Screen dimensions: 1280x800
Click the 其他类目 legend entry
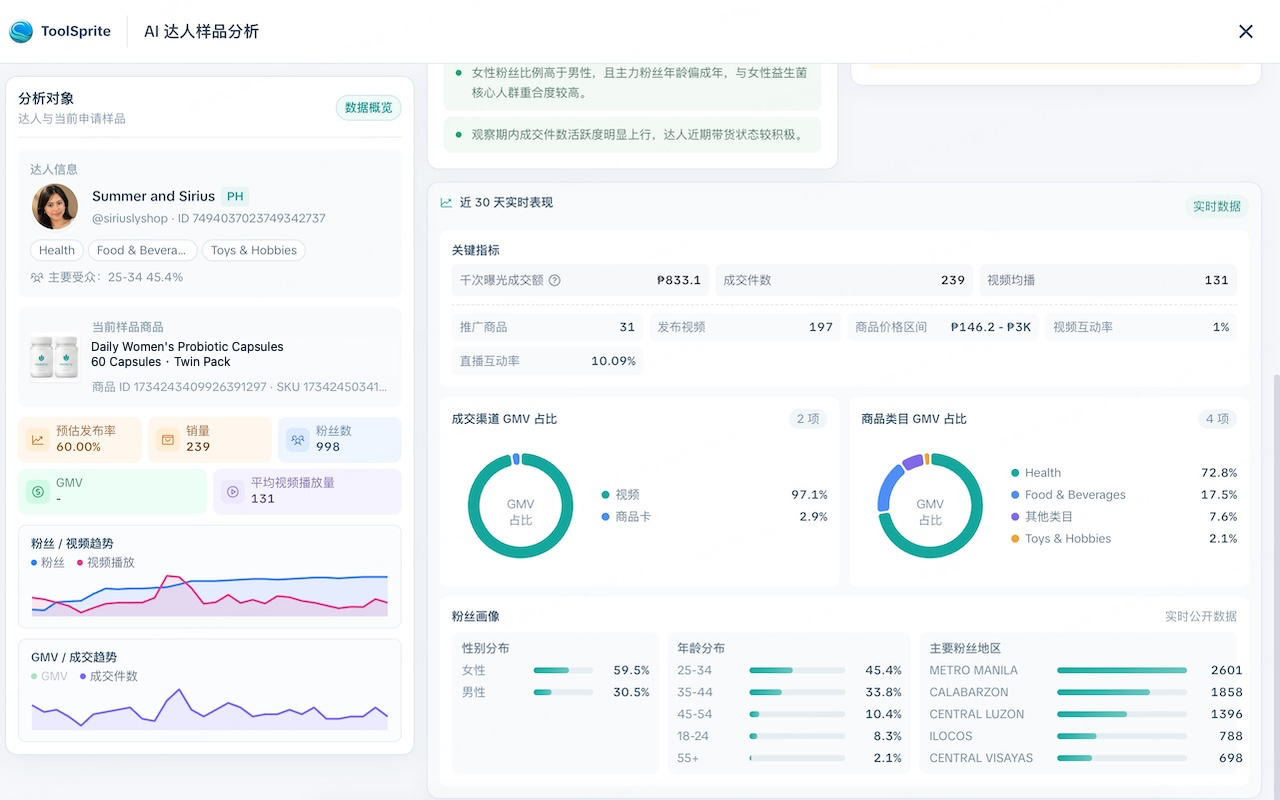click(x=1042, y=516)
